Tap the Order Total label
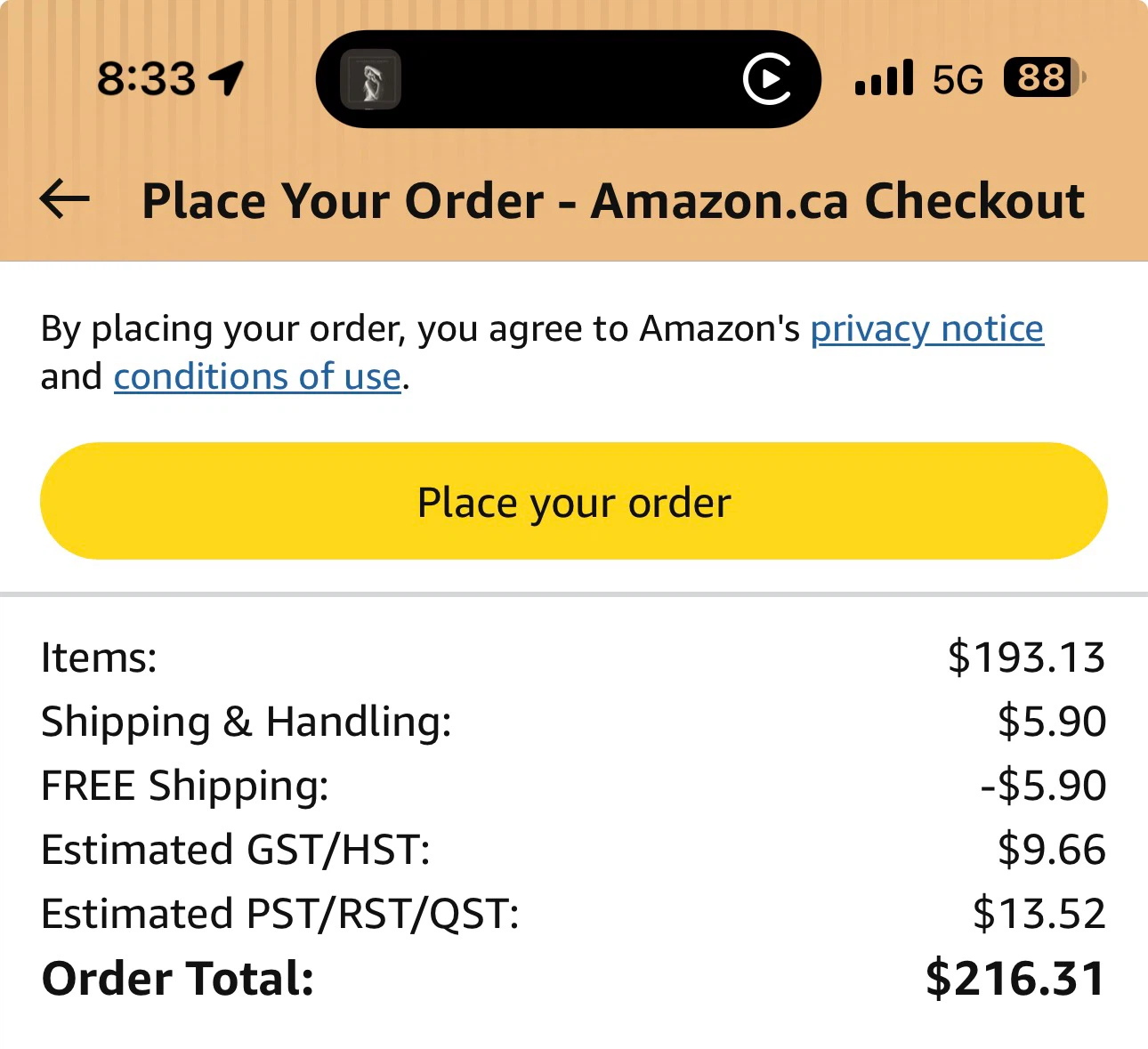This screenshot has width=1148, height=1049. pyautogui.click(x=178, y=979)
